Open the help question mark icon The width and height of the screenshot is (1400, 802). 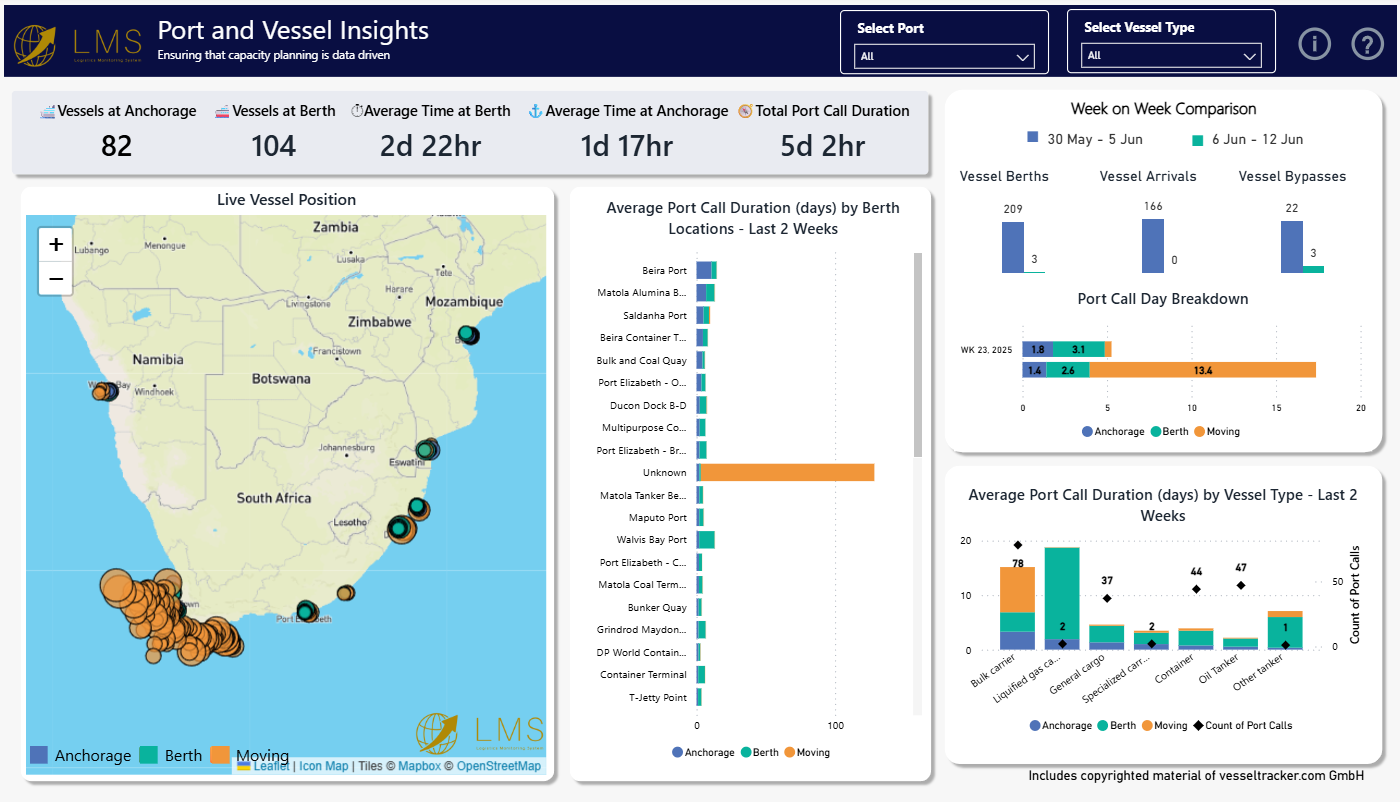tap(1367, 44)
